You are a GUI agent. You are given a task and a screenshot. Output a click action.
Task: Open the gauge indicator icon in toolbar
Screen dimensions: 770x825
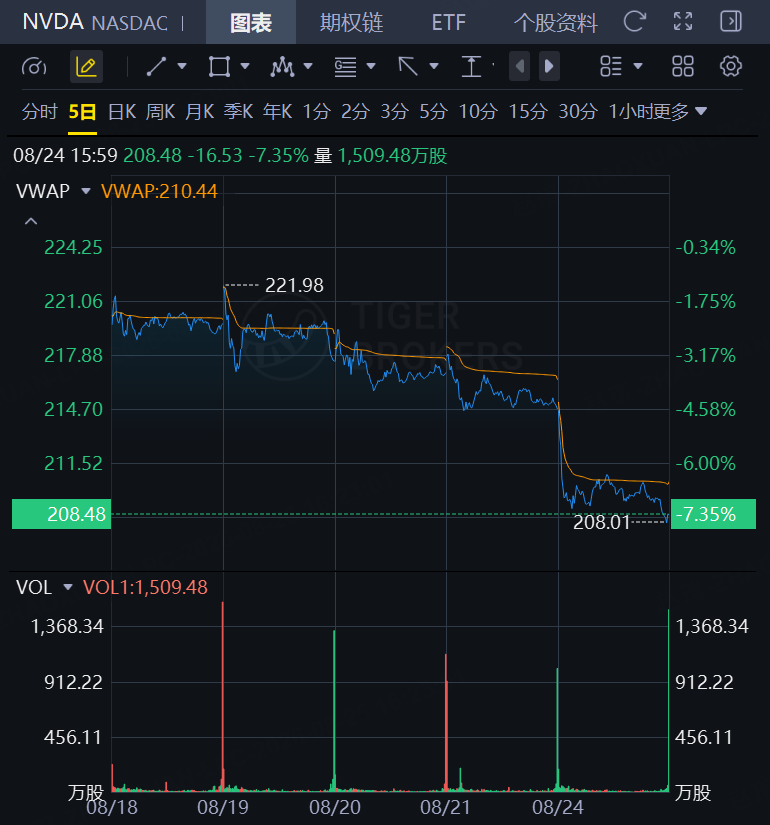pyautogui.click(x=34, y=67)
